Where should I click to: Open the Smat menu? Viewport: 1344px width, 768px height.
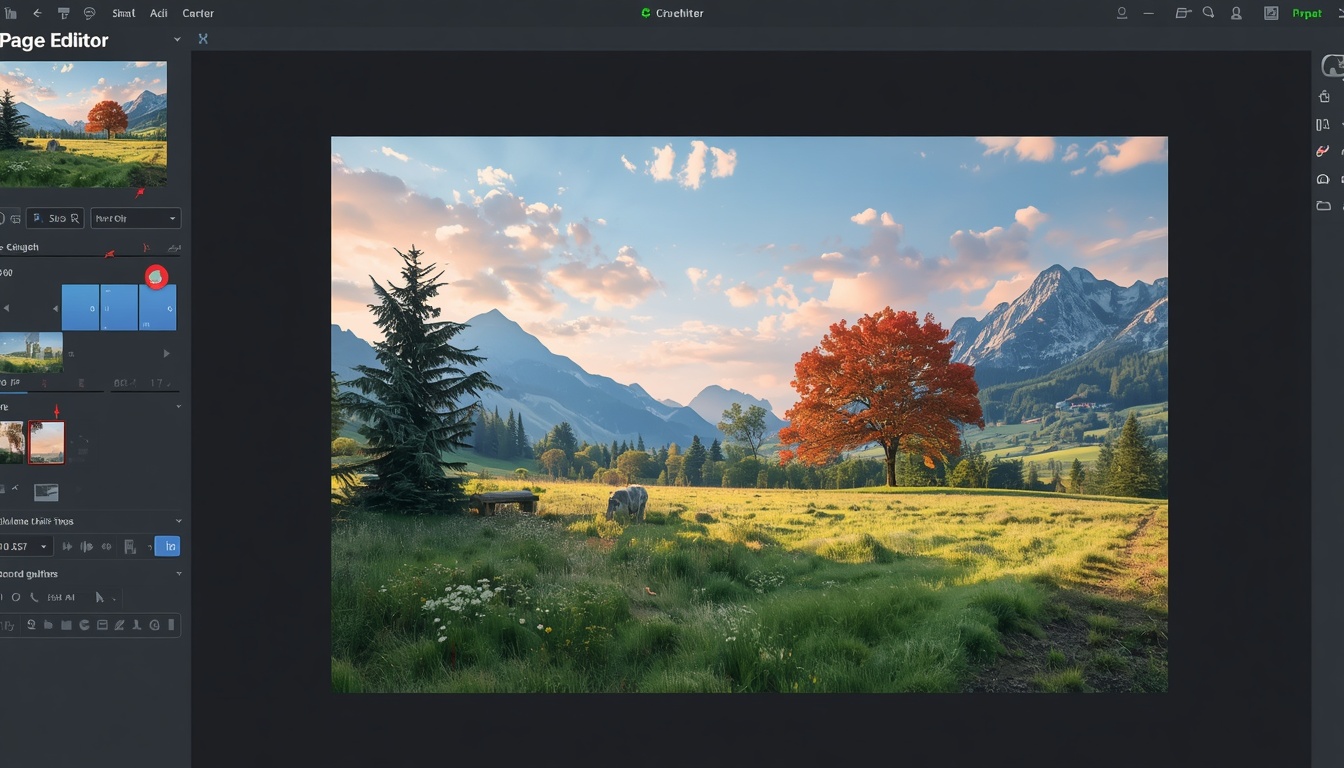coord(124,13)
